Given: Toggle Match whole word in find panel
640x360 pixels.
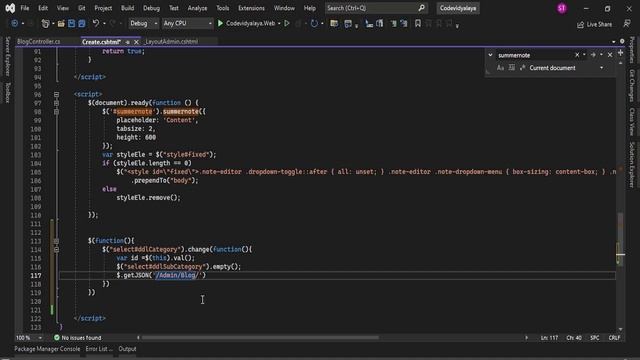Looking at the screenshot, I should 511,68.
